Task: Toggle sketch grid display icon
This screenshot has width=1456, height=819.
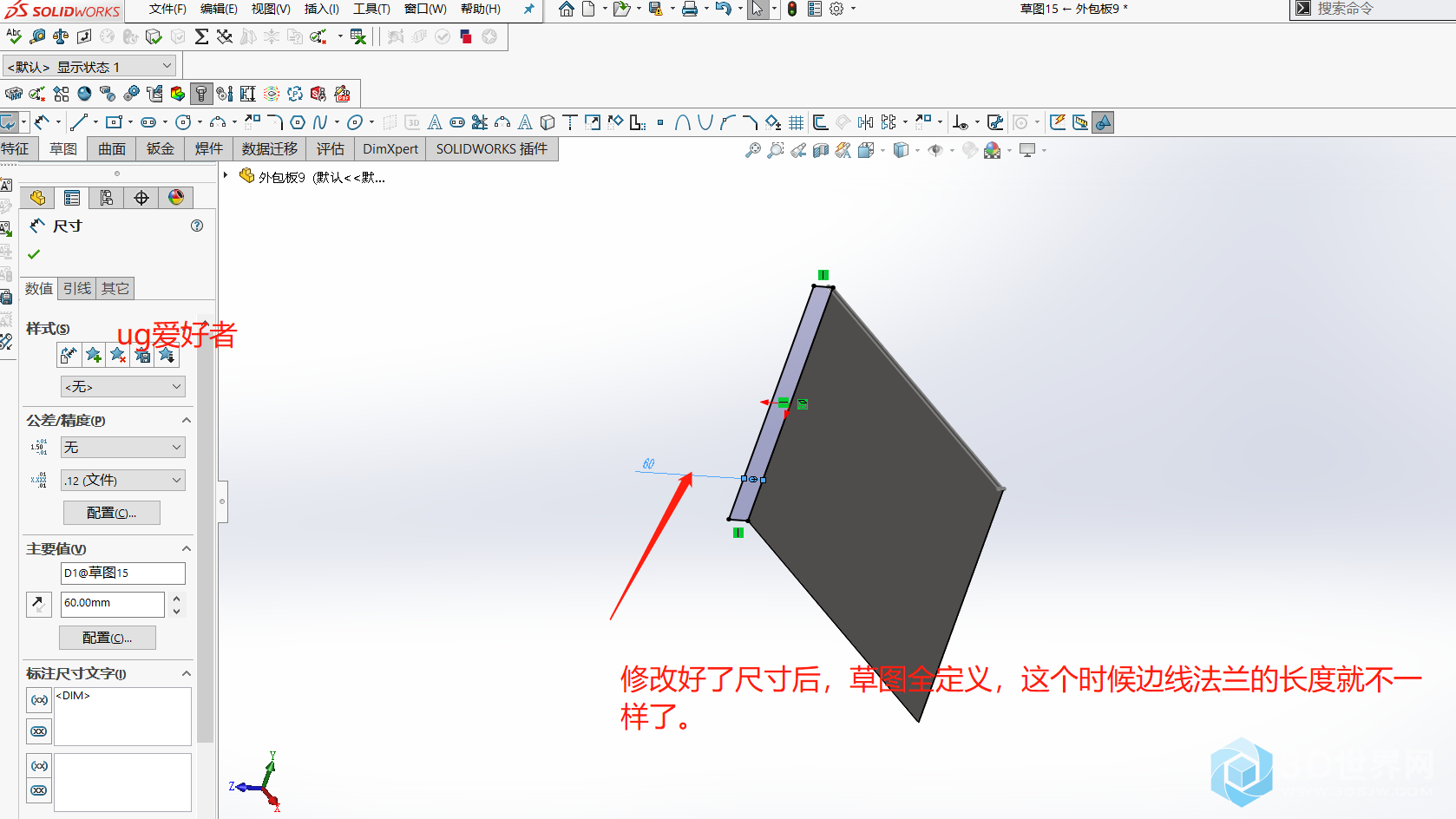Action: [797, 122]
